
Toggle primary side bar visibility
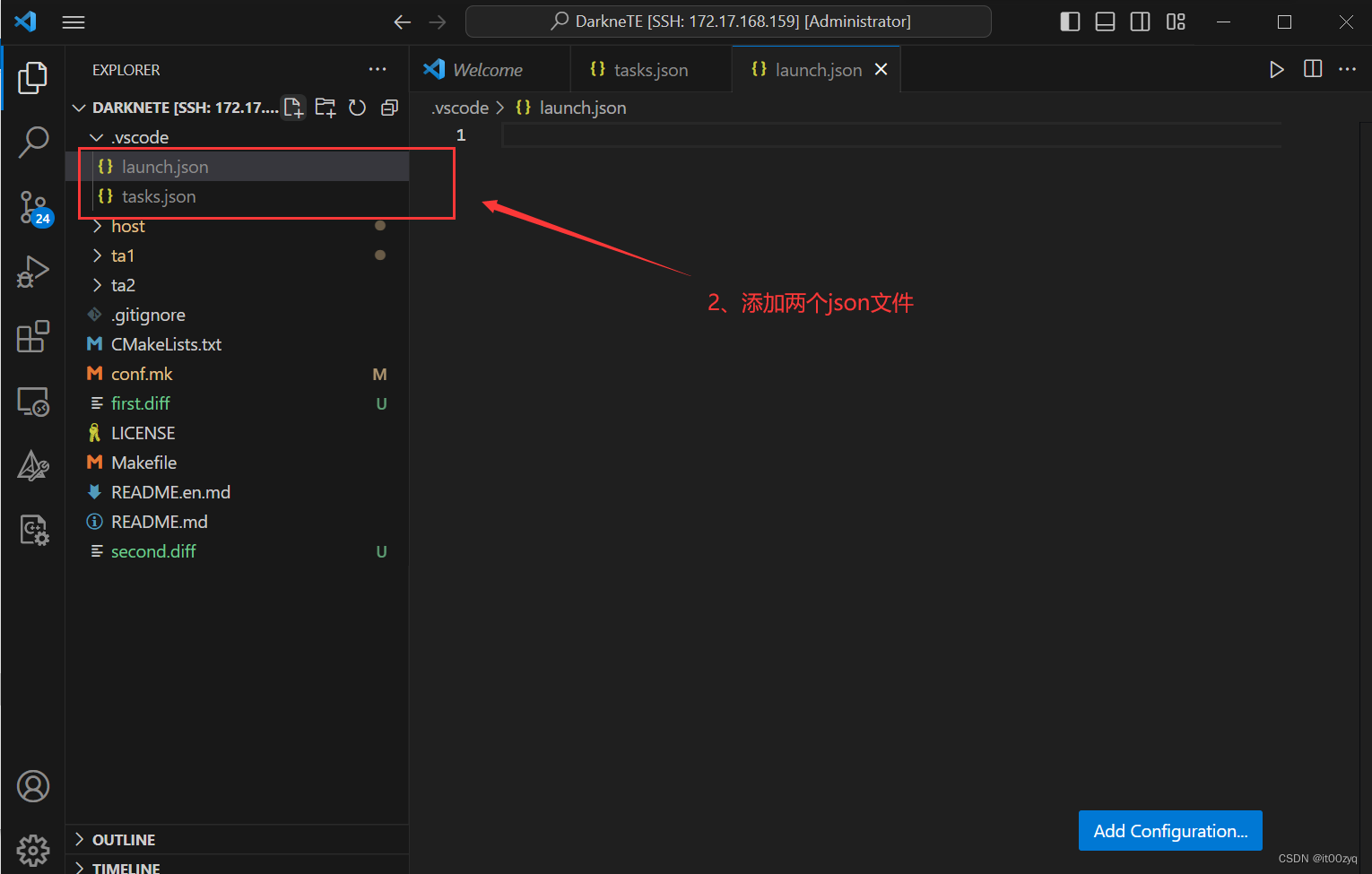[1070, 22]
